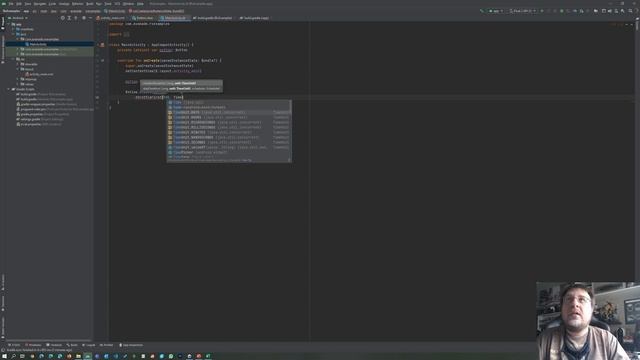This screenshot has width=640, height=360.
Task: Click the locate opened file icon in Project panel
Action: point(62,18)
